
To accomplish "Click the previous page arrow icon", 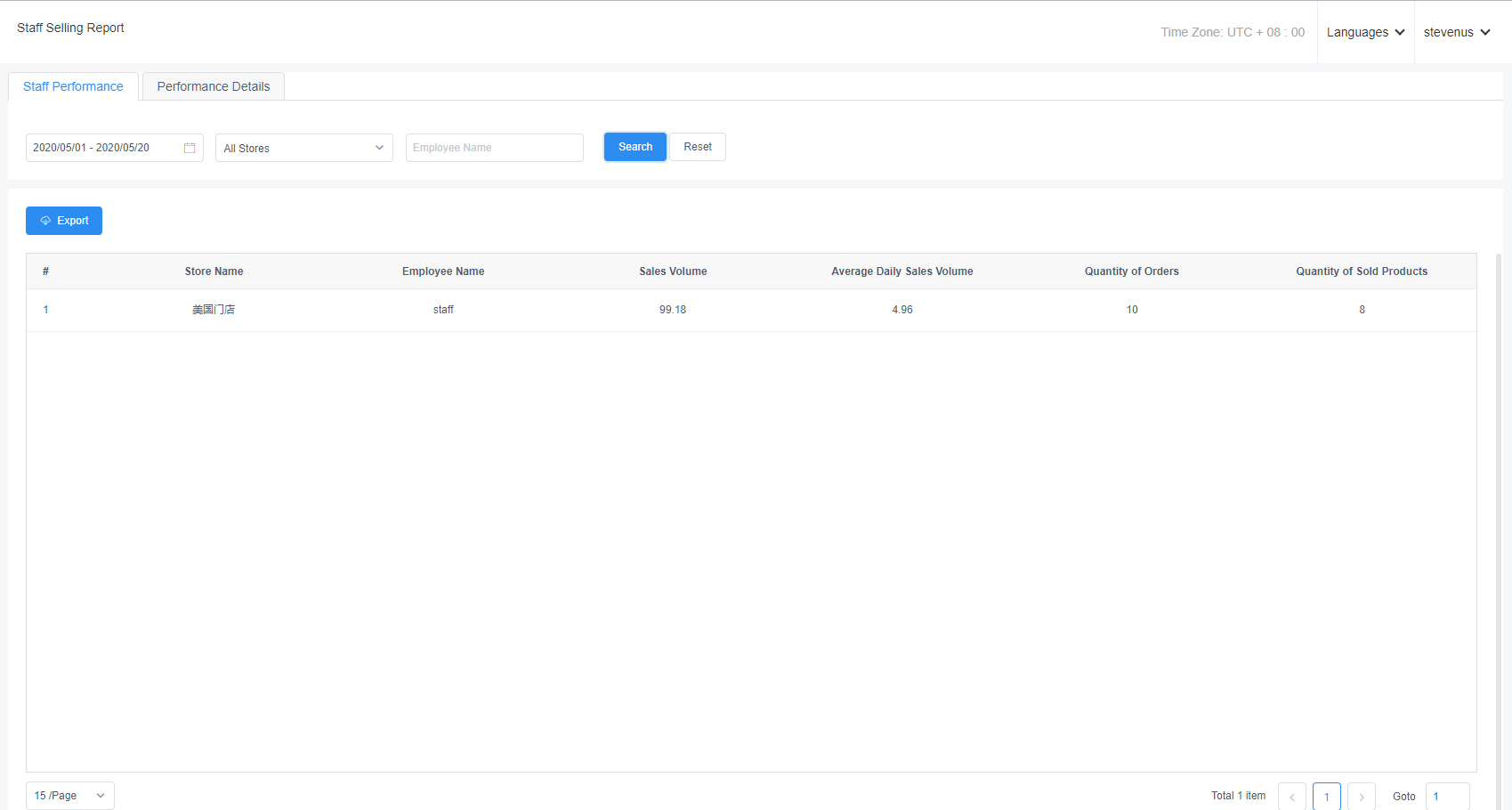I will (1291, 797).
